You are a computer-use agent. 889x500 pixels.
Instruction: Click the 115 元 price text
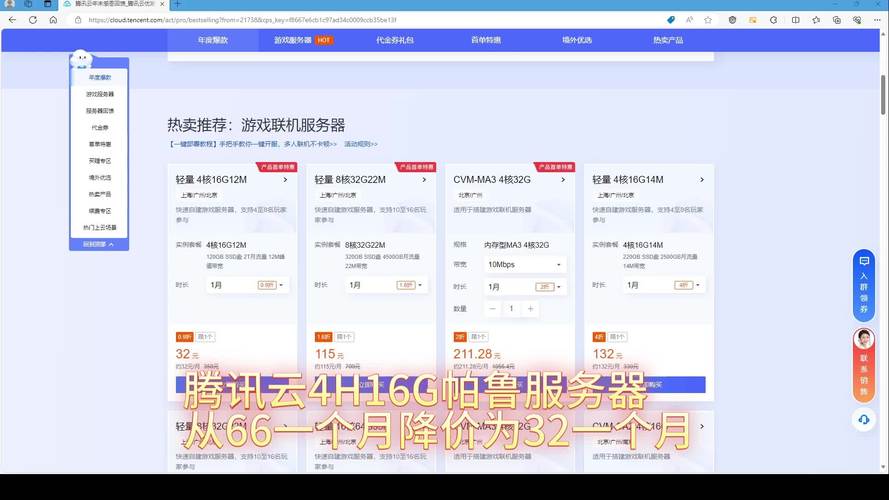pos(329,354)
